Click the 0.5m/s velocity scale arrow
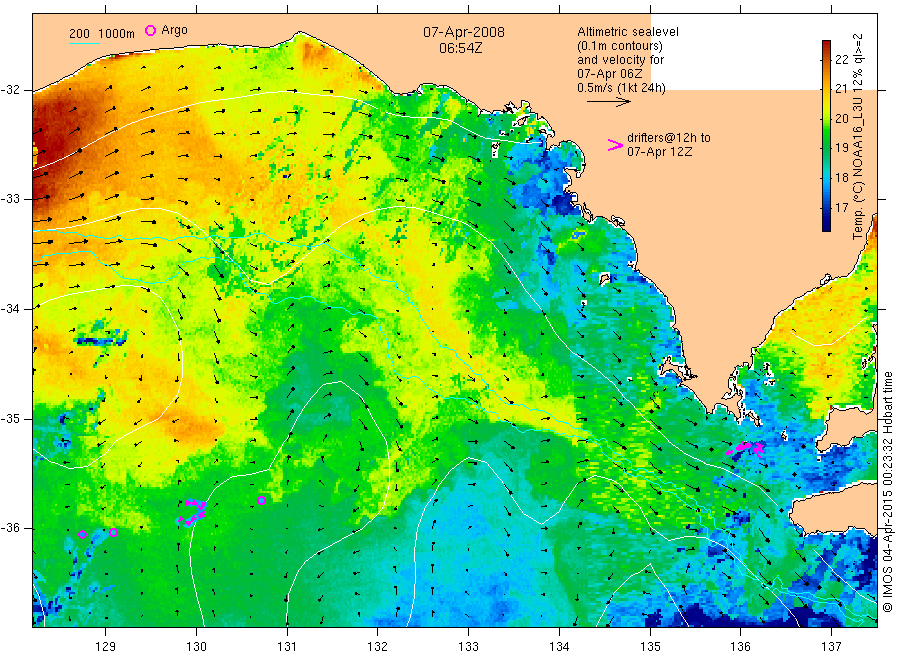The image size is (900, 660). click(608, 102)
